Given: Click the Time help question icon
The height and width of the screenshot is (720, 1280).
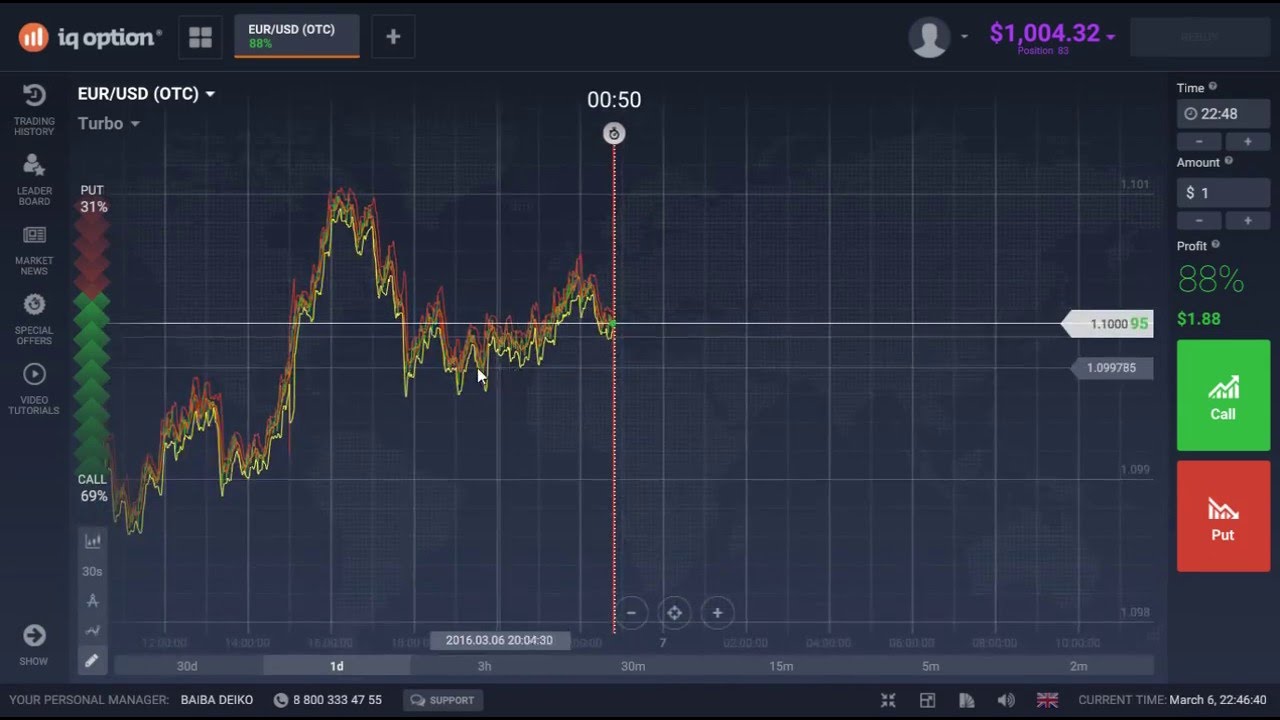Looking at the screenshot, I should click(1213, 87).
